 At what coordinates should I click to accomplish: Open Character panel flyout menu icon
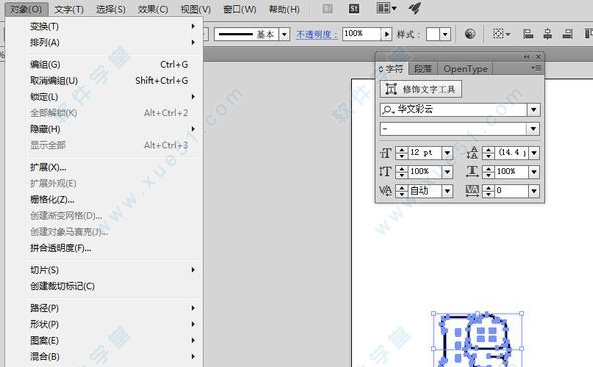pyautogui.click(x=537, y=68)
